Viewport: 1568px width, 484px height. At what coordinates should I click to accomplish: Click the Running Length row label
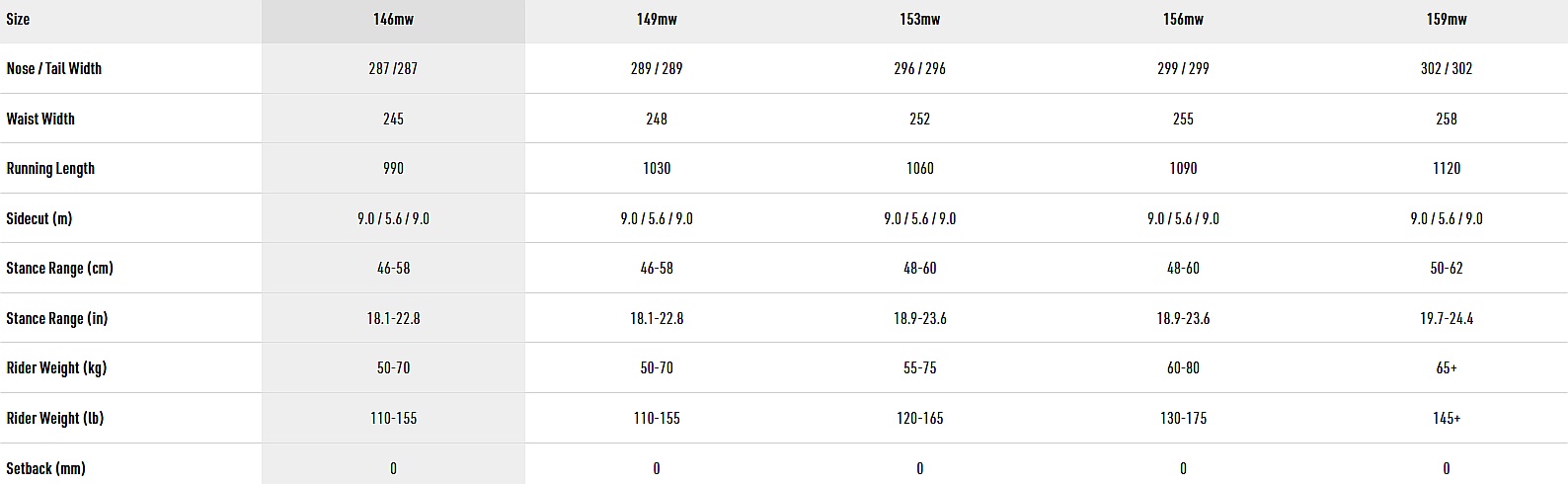tap(50, 169)
